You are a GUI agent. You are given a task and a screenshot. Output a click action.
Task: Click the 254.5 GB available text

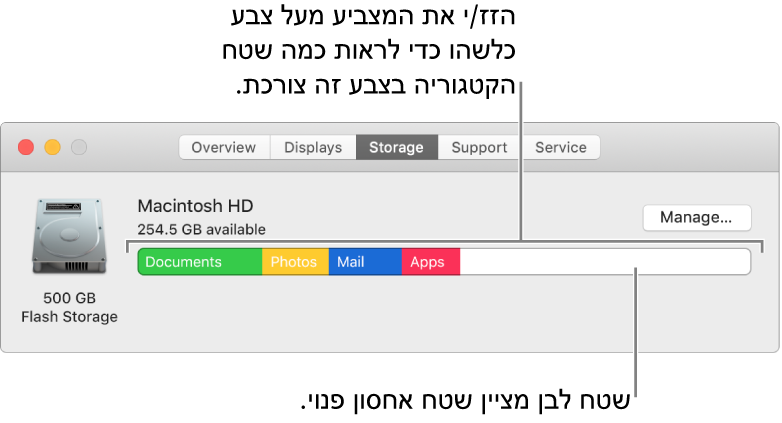tap(201, 229)
